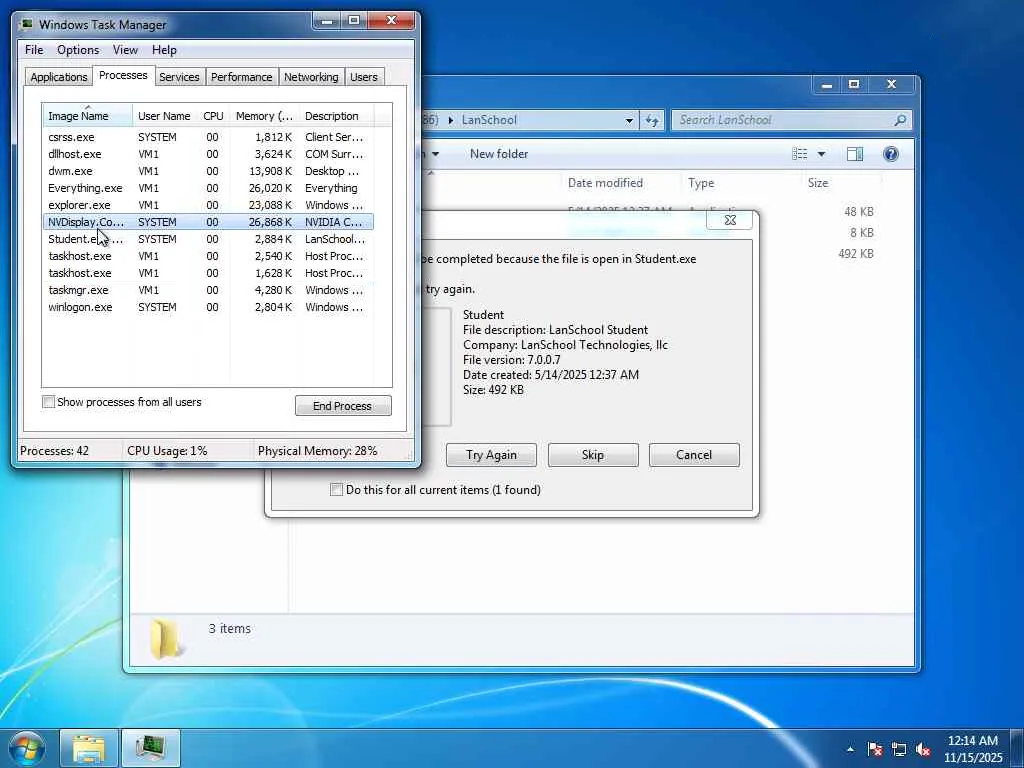
Task: Click Task Manager title bar icon
Action: pos(26,25)
